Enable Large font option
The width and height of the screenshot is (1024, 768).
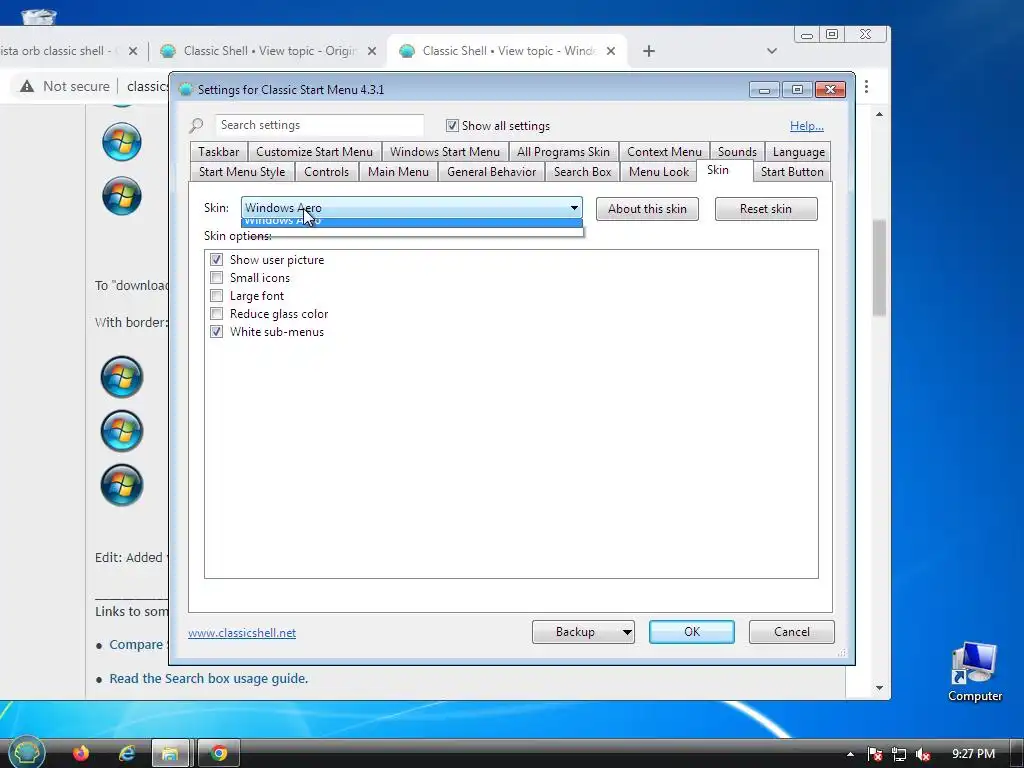point(216,296)
